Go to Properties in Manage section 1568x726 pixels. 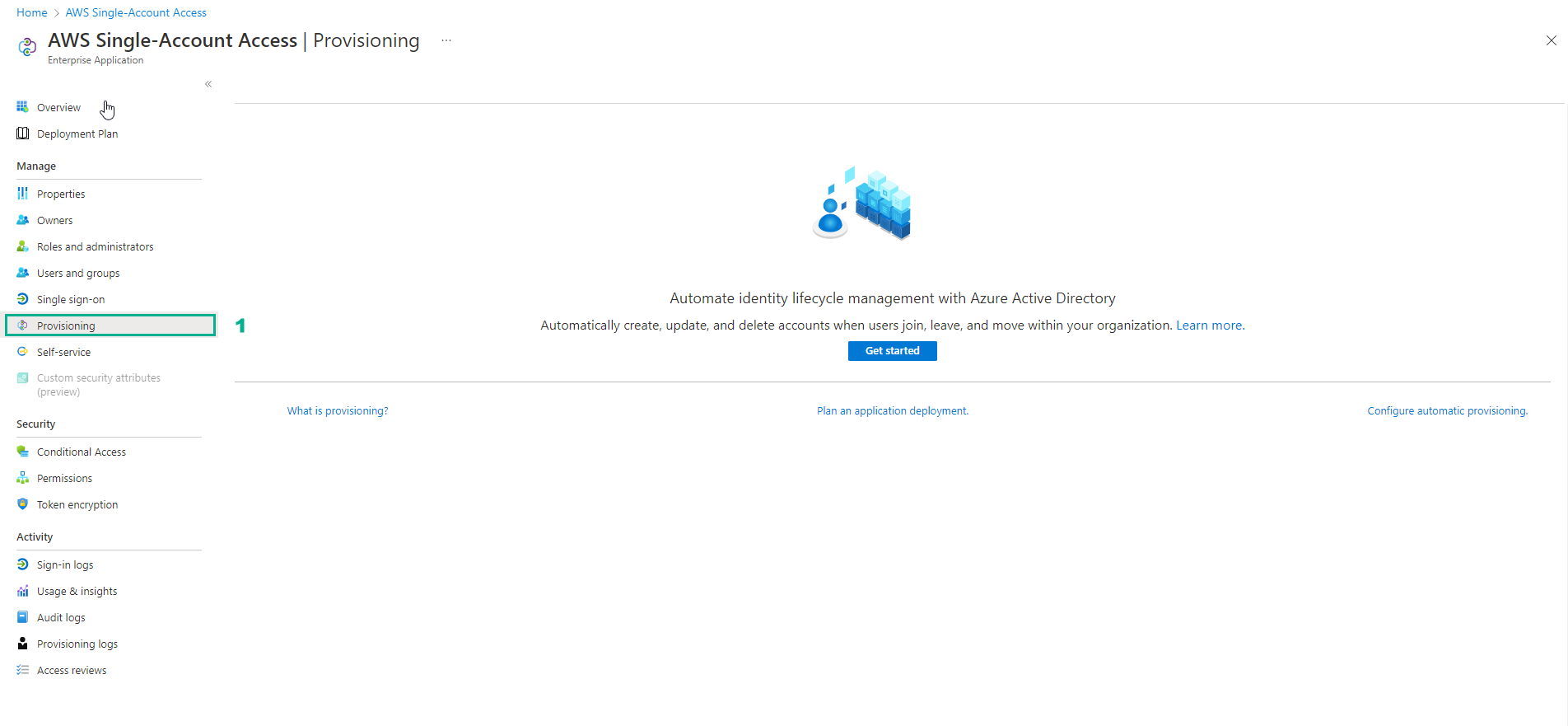61,194
